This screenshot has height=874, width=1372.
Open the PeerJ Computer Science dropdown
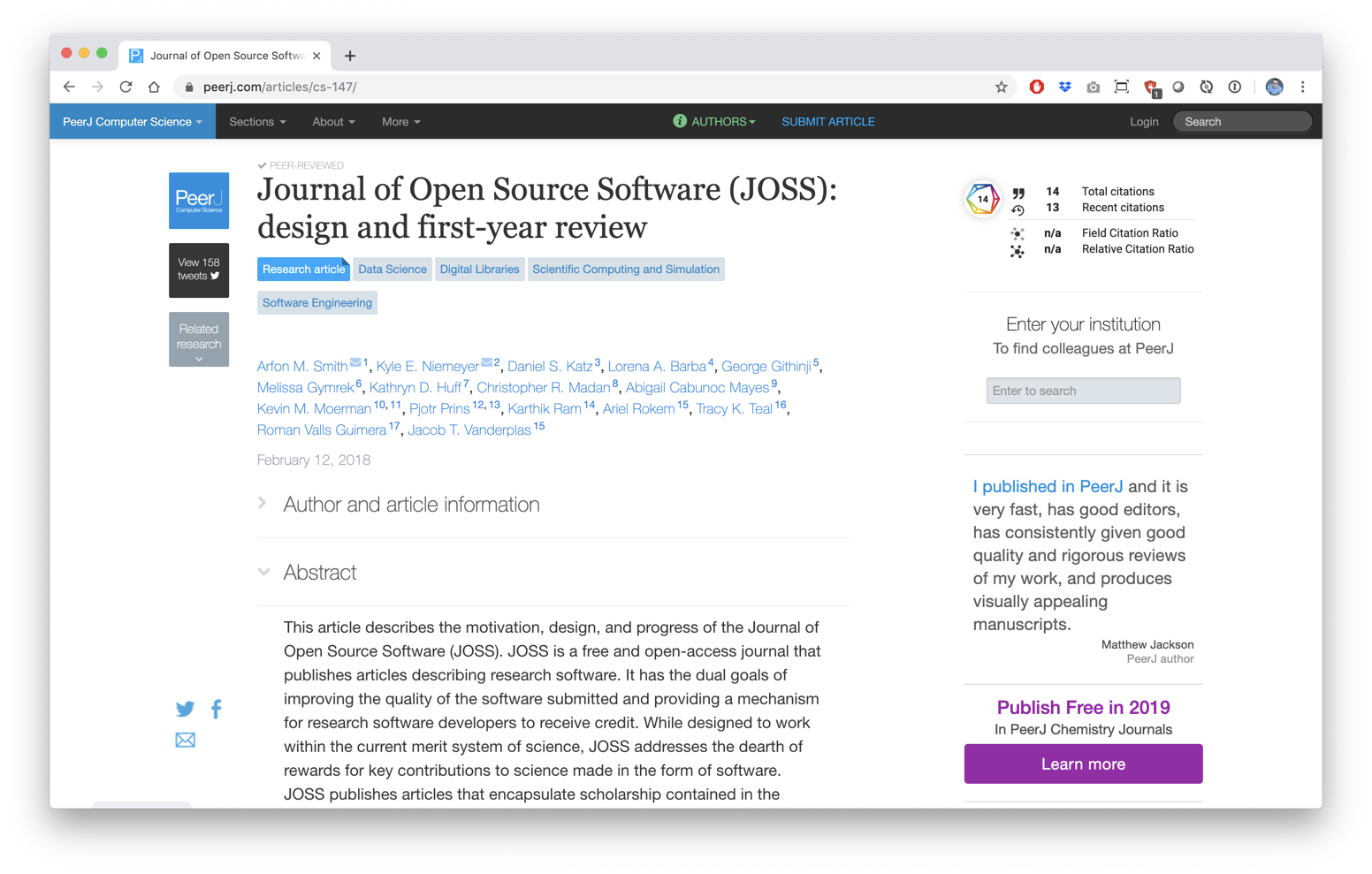(132, 122)
